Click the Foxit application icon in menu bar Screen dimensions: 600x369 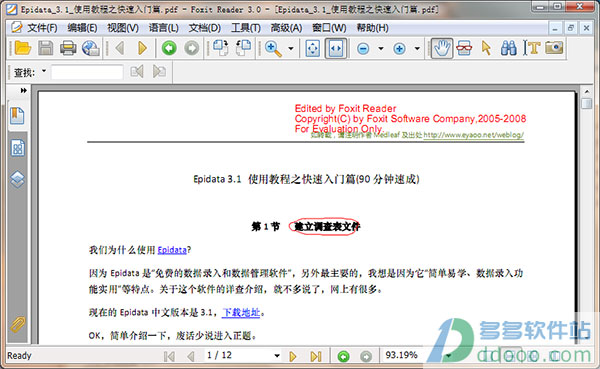click(16, 28)
